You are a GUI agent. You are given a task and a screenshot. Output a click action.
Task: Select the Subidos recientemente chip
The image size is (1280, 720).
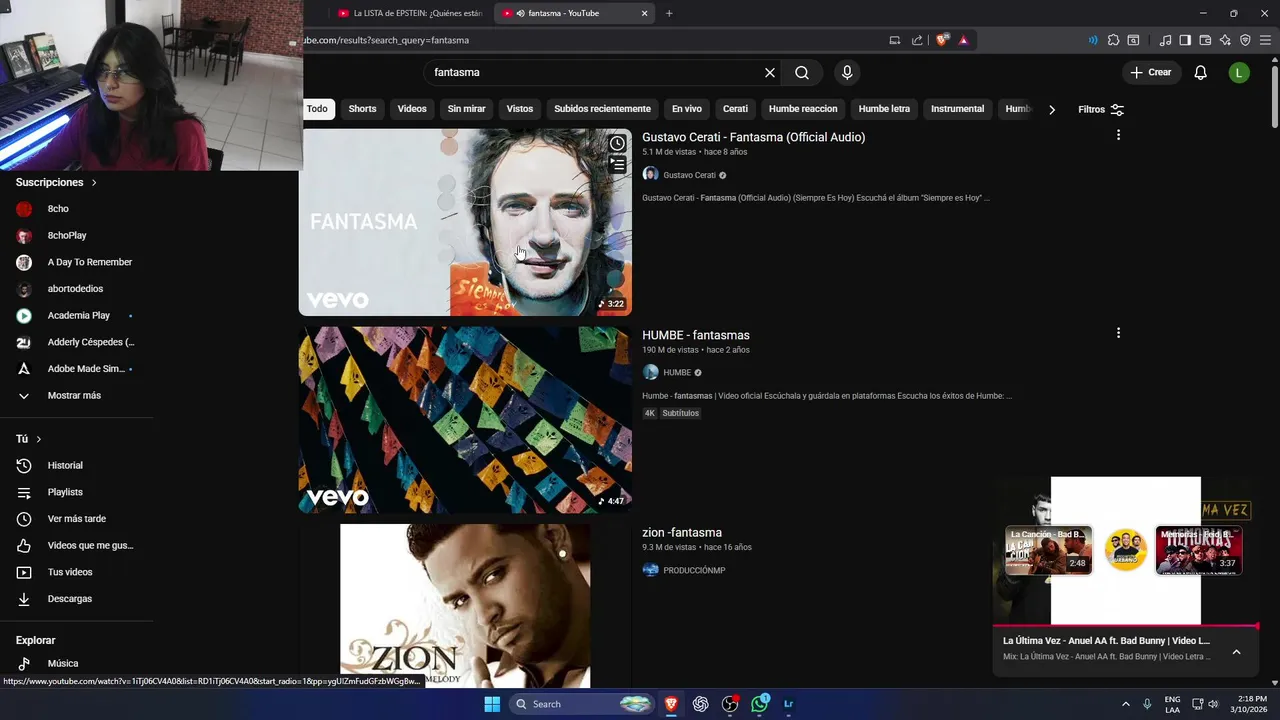point(602,109)
